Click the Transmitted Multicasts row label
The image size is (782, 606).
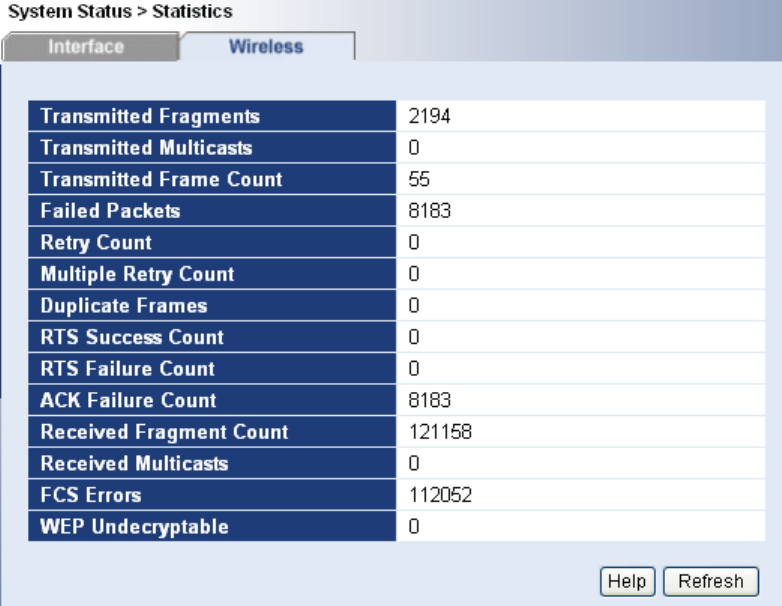coord(146,148)
